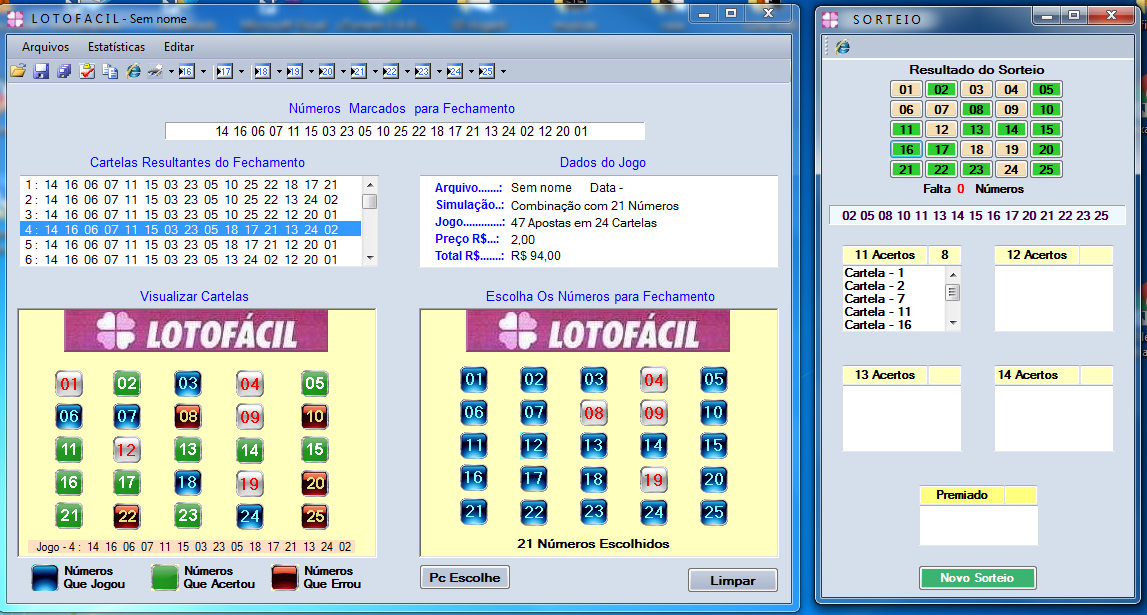The image size is (1147, 615).
Task: Click the Números Marcados para Fechamento field
Action: (405, 132)
